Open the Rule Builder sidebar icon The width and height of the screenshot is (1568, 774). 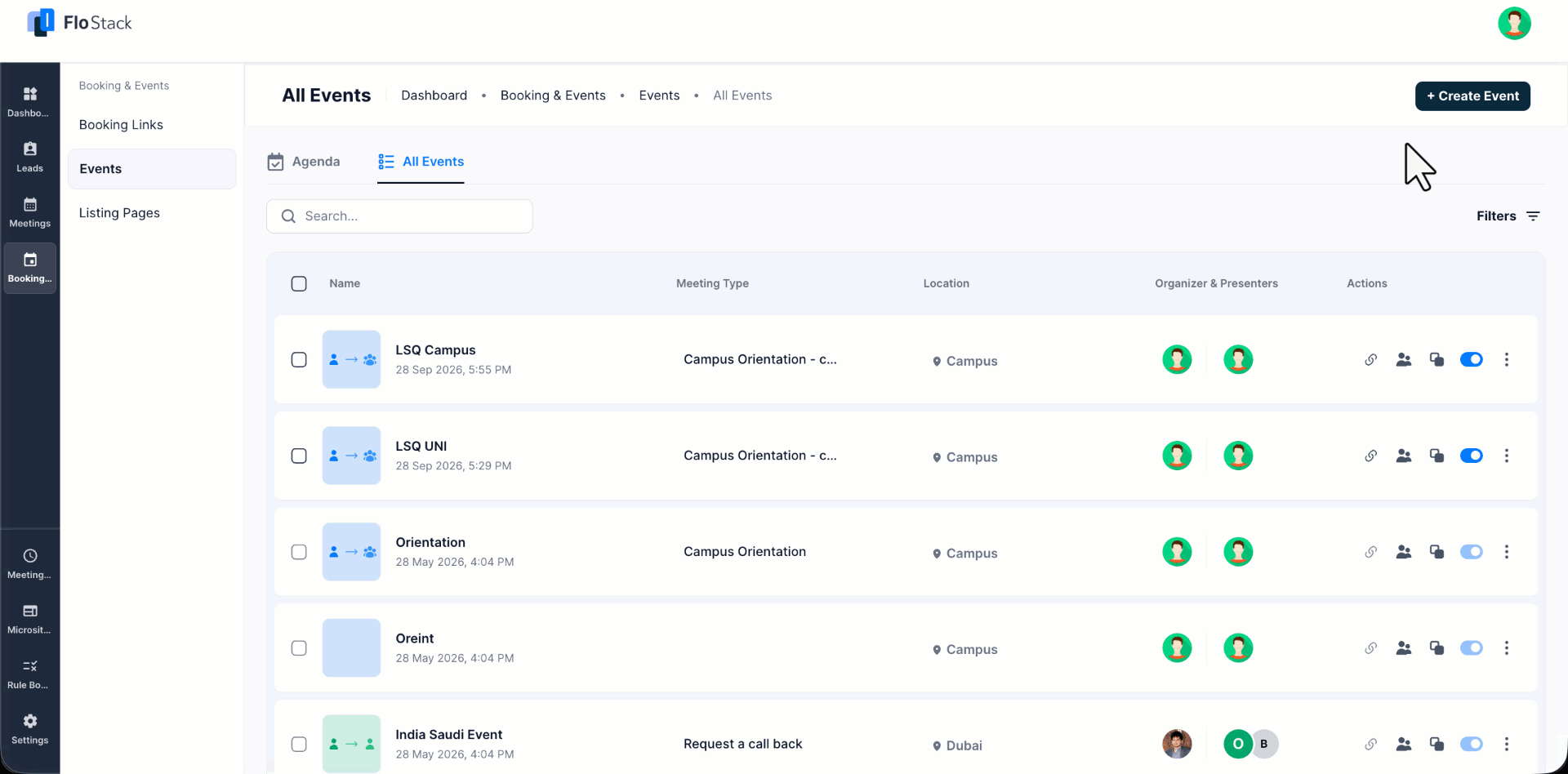pyautogui.click(x=30, y=674)
